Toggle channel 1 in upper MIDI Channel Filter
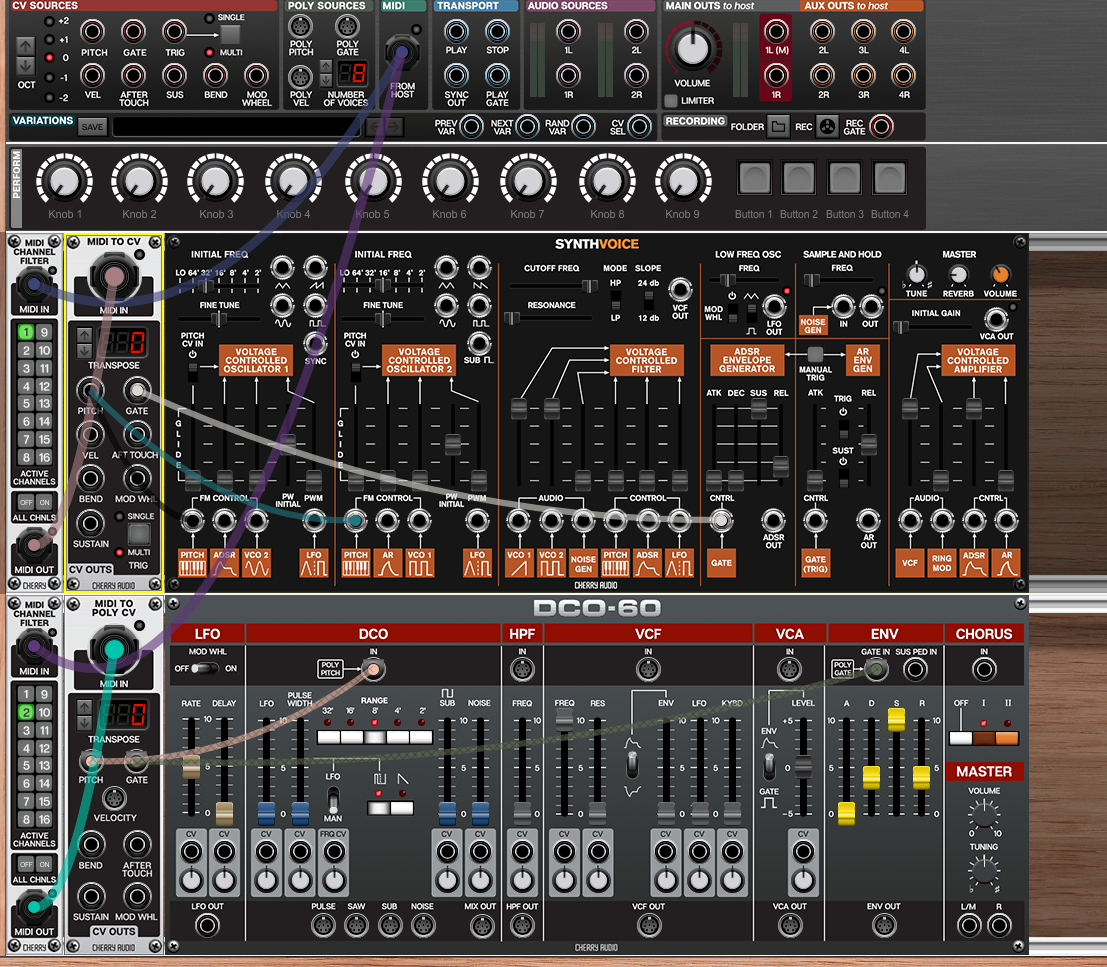 (x=26, y=332)
